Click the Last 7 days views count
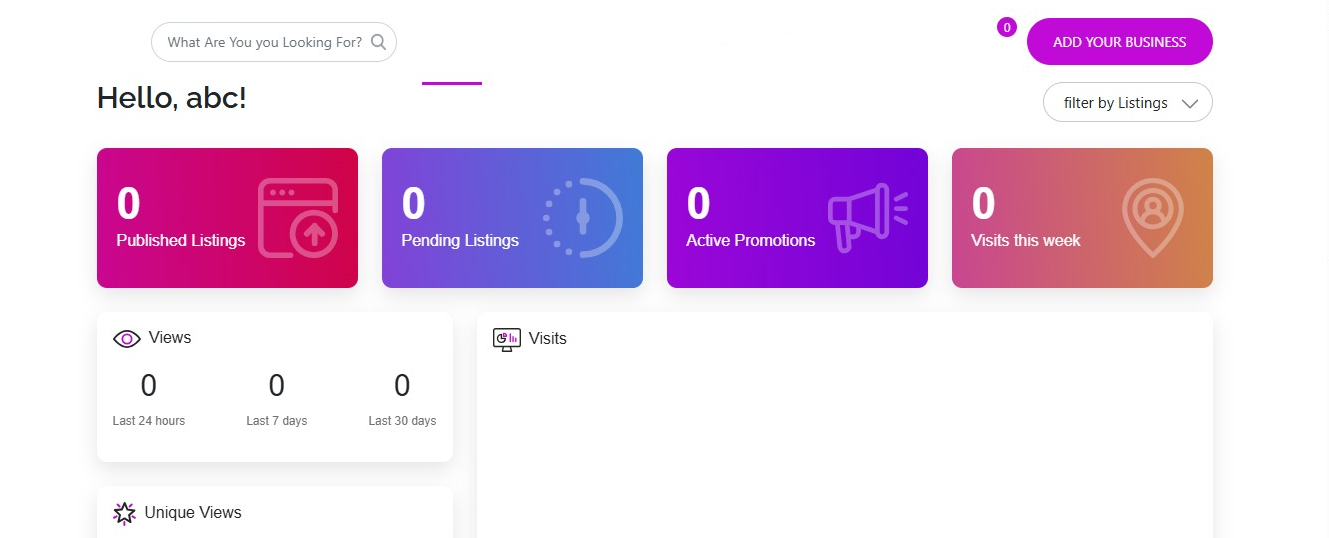 (x=276, y=386)
